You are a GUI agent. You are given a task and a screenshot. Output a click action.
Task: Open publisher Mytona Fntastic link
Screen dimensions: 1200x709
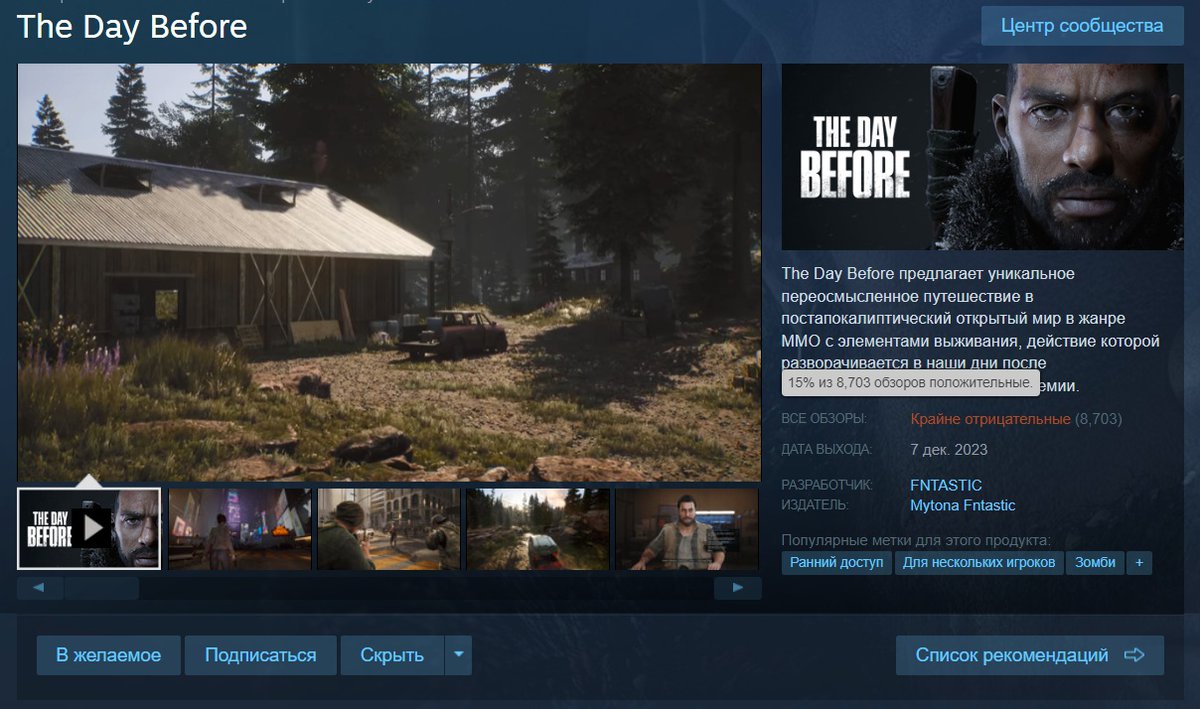962,505
